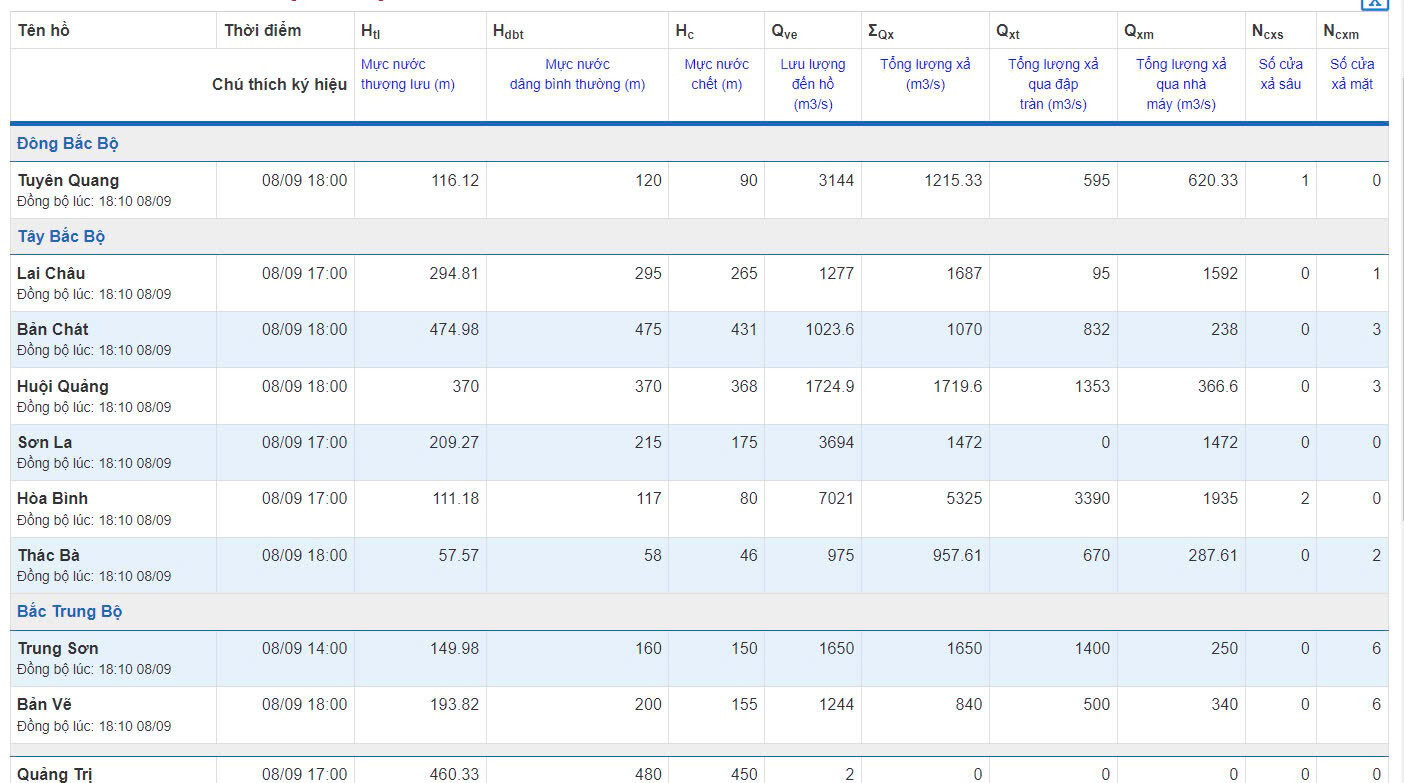Click the Chú thích ký hiệu label
Viewport: 1404px width, 783px height.
280,85
